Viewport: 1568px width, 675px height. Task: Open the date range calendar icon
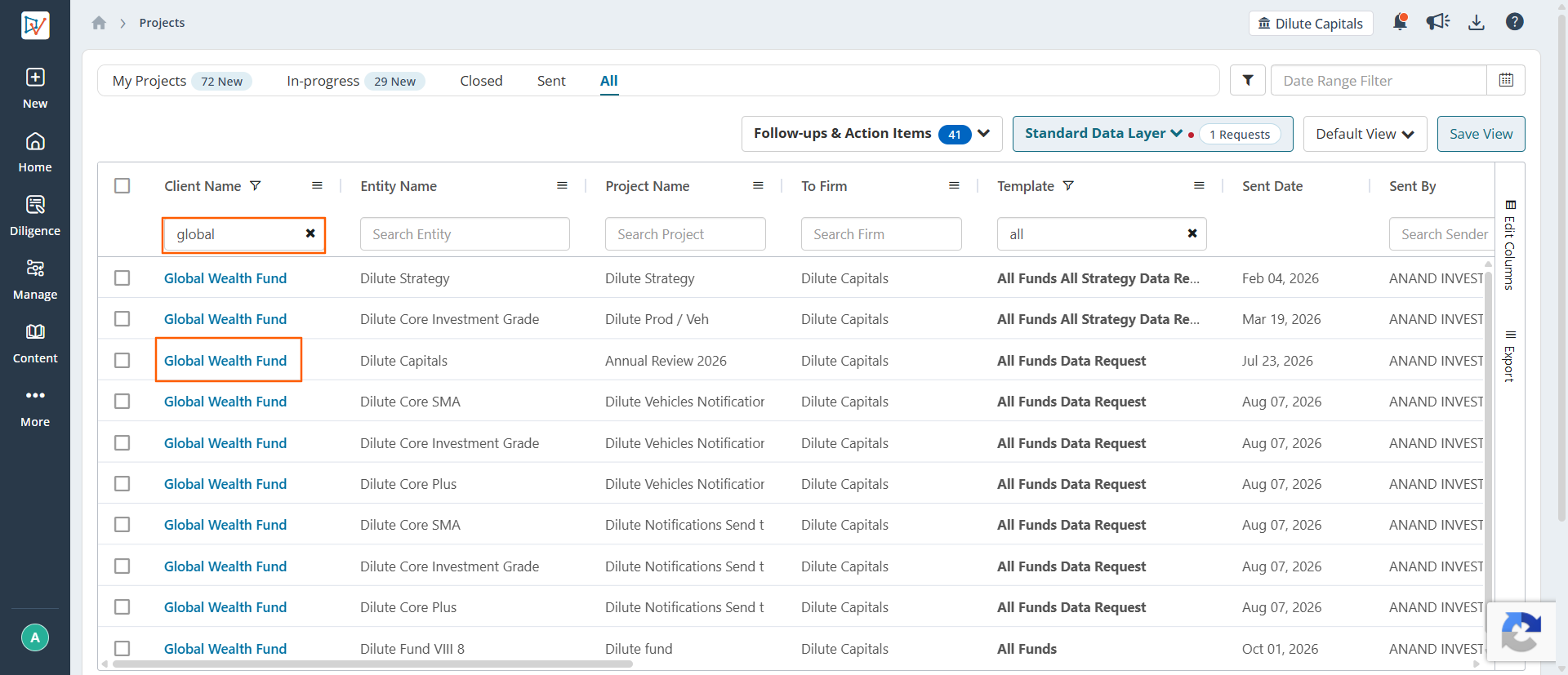[1506, 80]
